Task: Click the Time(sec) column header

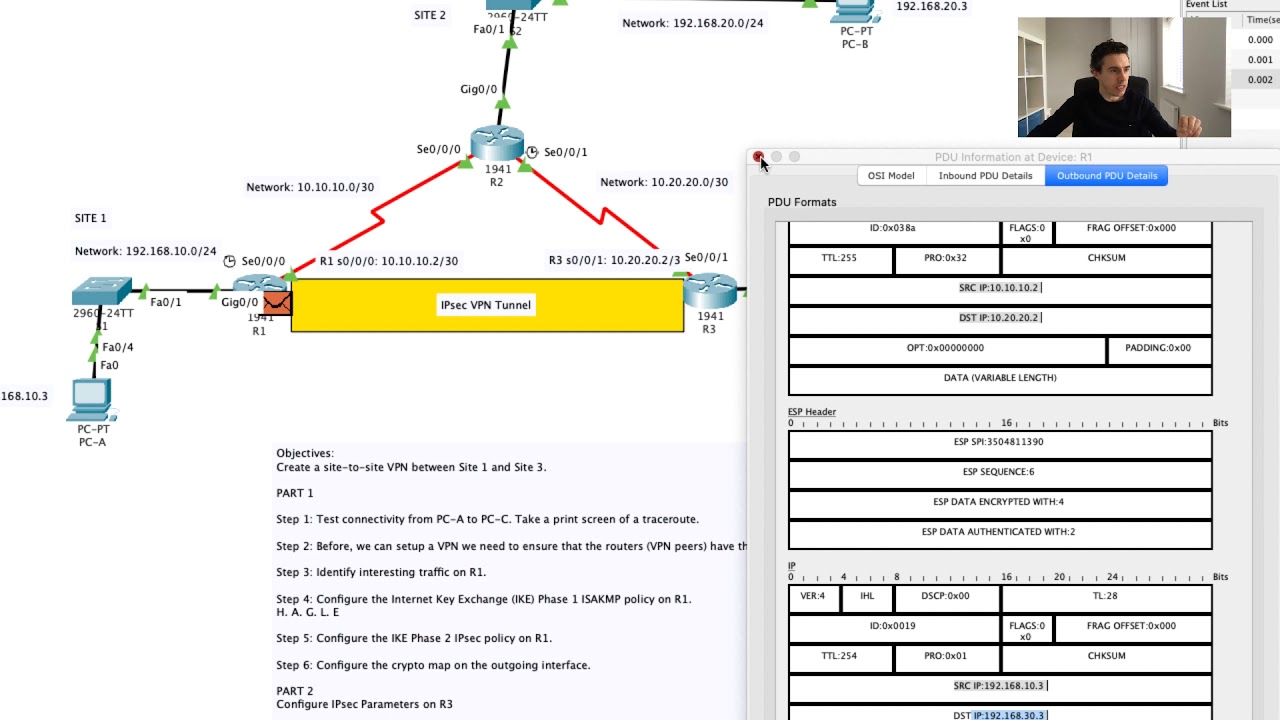Action: tap(1260, 20)
